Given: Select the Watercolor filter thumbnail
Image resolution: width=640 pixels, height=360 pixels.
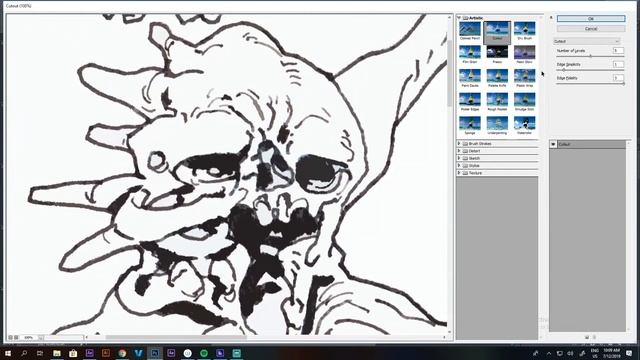Looking at the screenshot, I should 524,124.
